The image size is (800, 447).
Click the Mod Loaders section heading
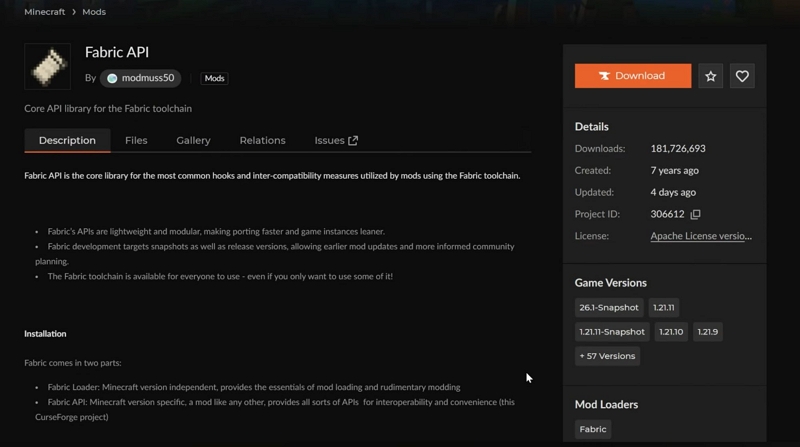pos(606,405)
